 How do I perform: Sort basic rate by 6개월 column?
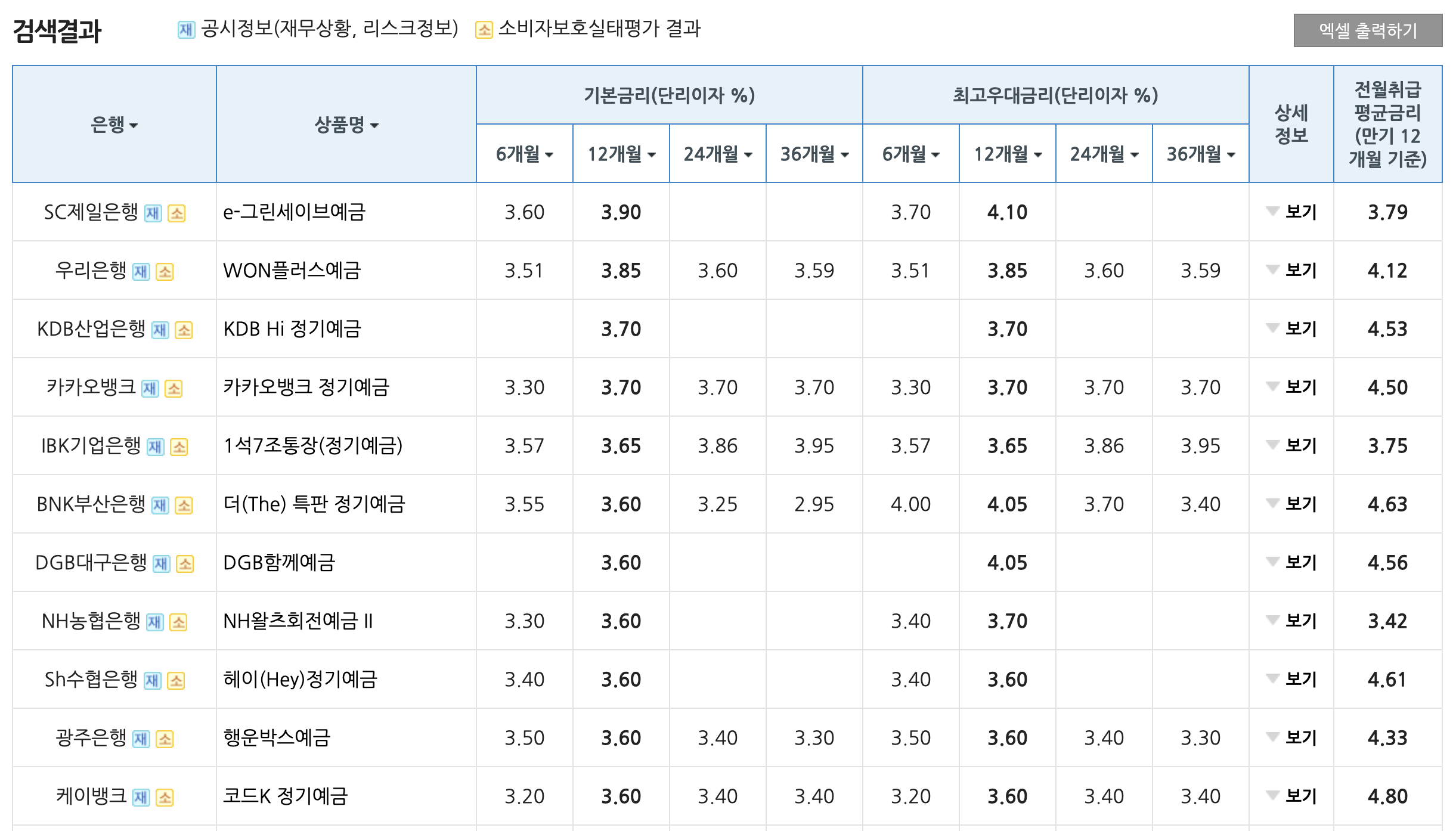(x=525, y=154)
